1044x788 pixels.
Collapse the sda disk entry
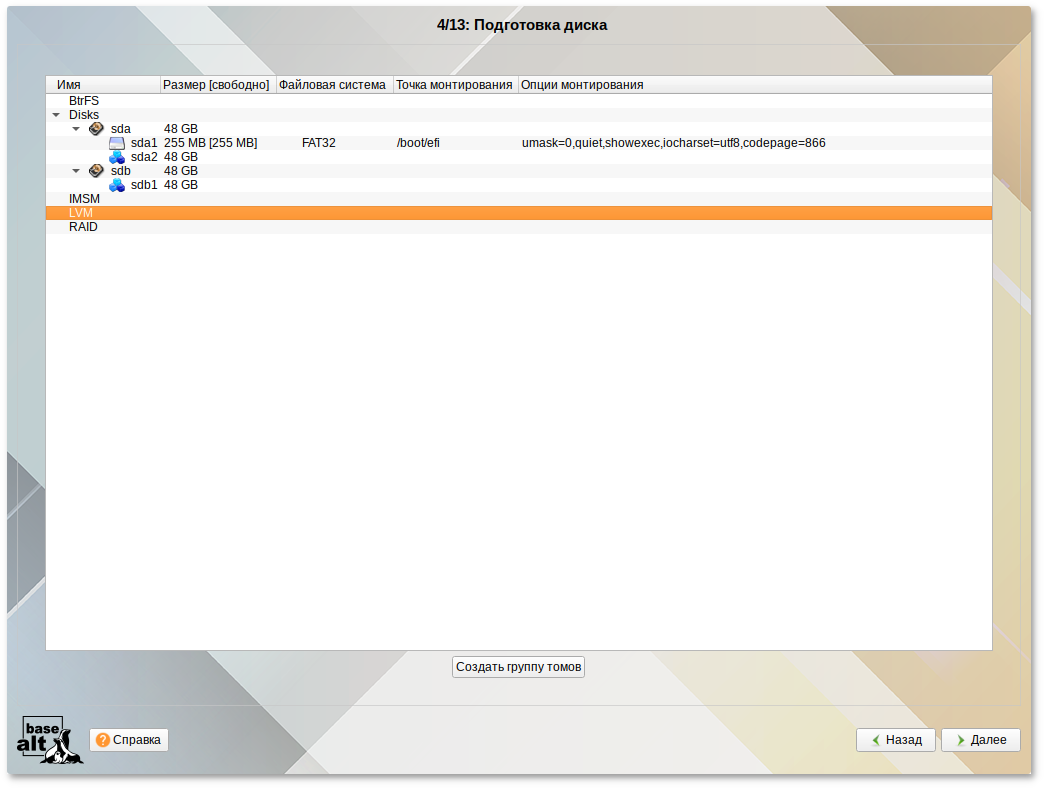click(x=76, y=128)
